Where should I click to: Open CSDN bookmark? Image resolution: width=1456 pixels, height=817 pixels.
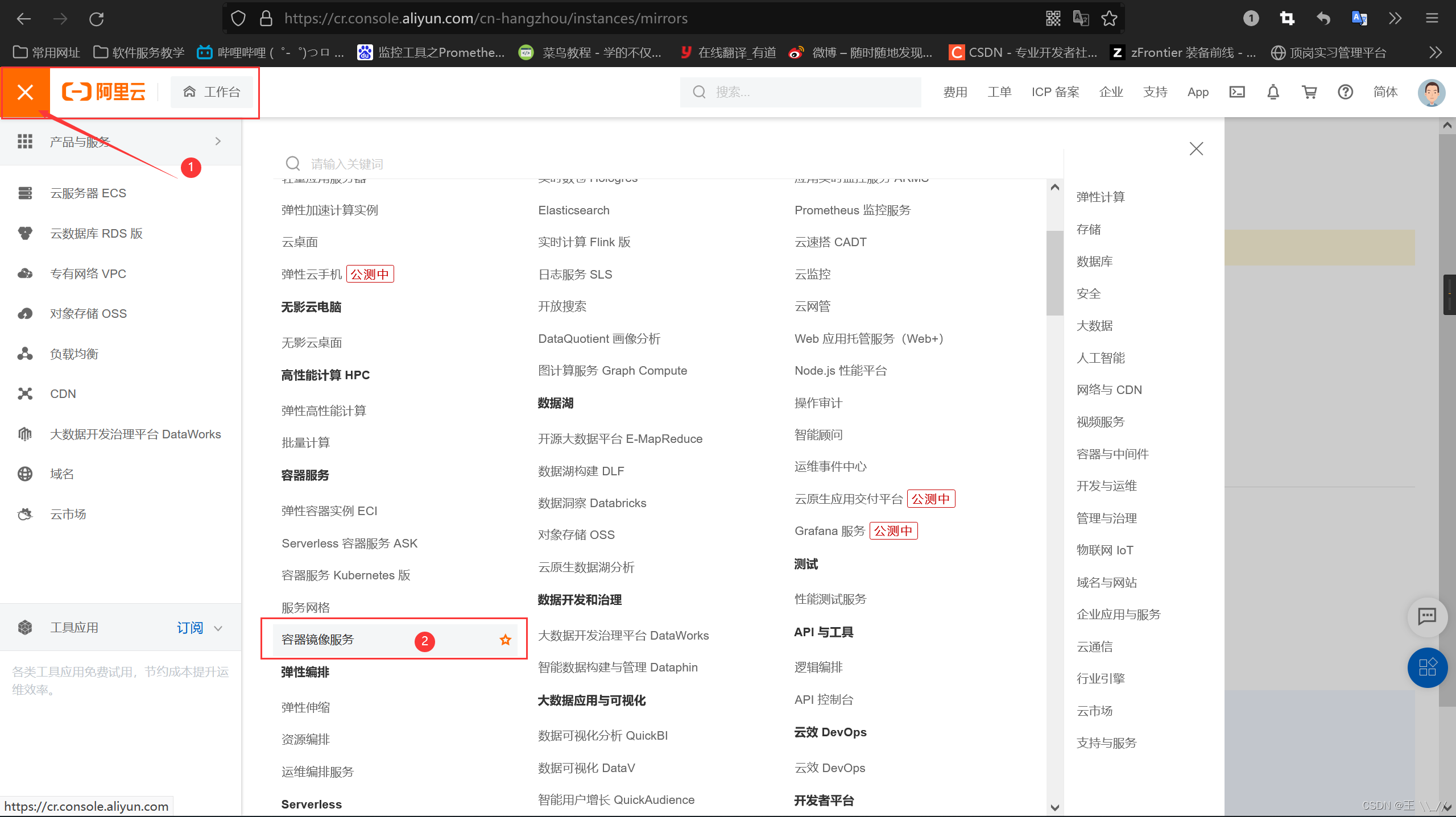1023,53
